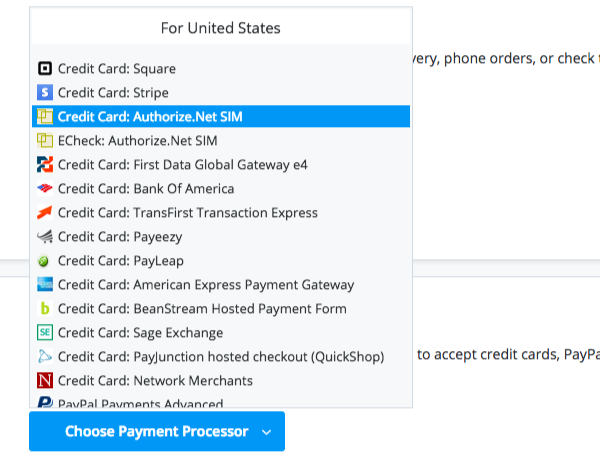
Task: Click the Bank Of America logo icon
Action: pyautogui.click(x=44, y=189)
